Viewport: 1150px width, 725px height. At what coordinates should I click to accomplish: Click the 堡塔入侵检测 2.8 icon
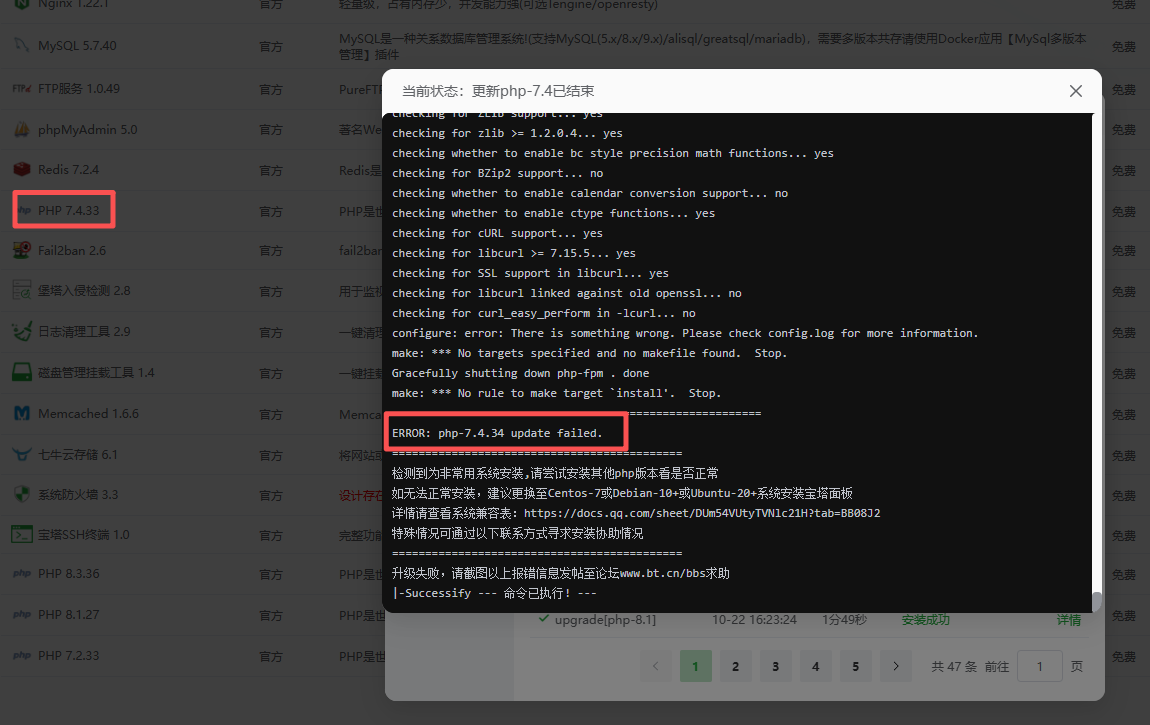point(22,291)
